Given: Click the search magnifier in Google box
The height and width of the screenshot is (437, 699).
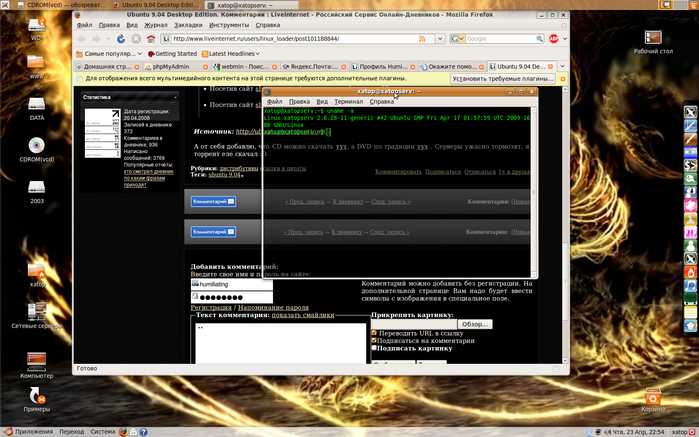Looking at the screenshot, I should click(x=539, y=39).
